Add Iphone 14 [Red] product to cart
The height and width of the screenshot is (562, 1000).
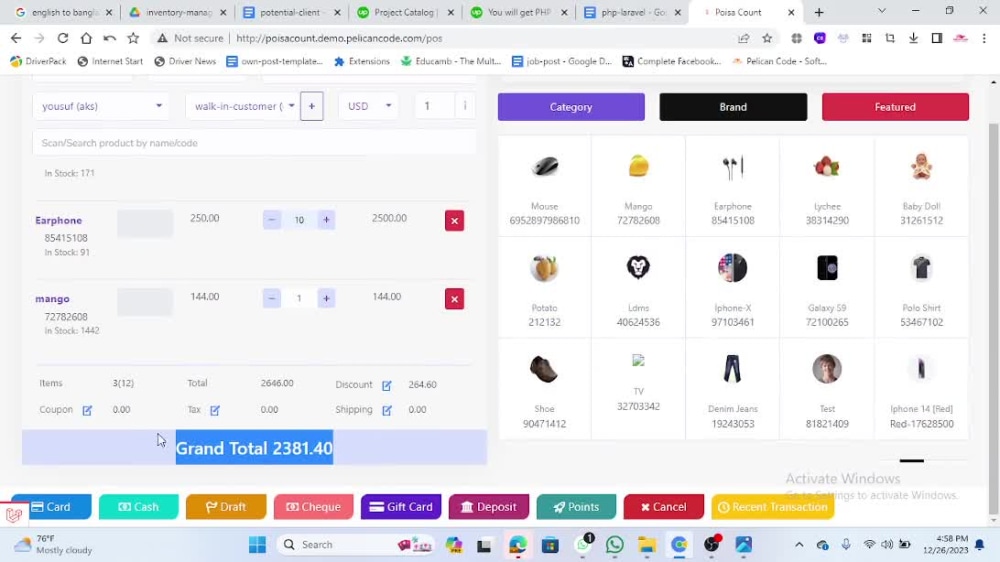coord(922,389)
